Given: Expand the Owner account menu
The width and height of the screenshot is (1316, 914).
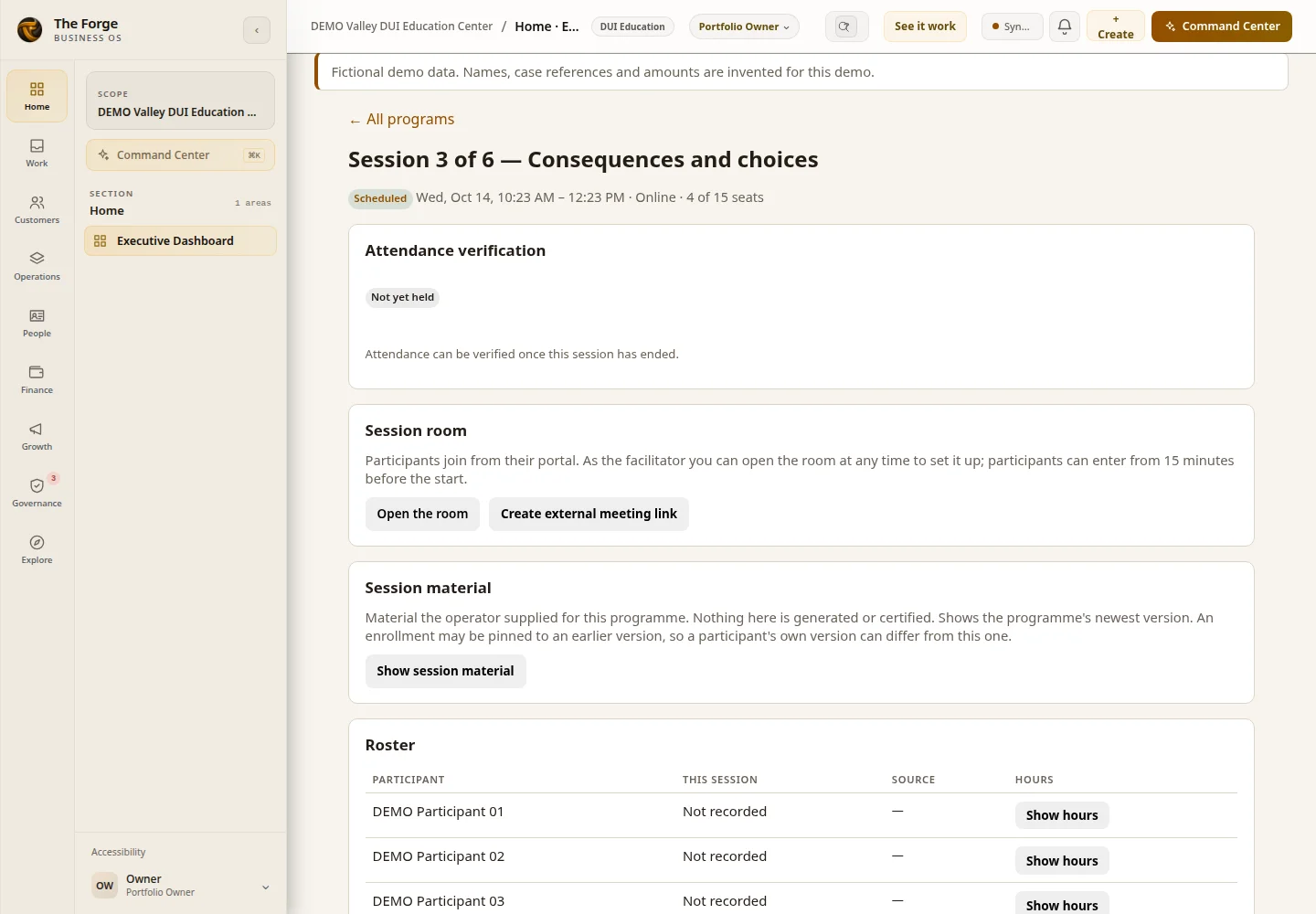Looking at the screenshot, I should click(x=181, y=885).
